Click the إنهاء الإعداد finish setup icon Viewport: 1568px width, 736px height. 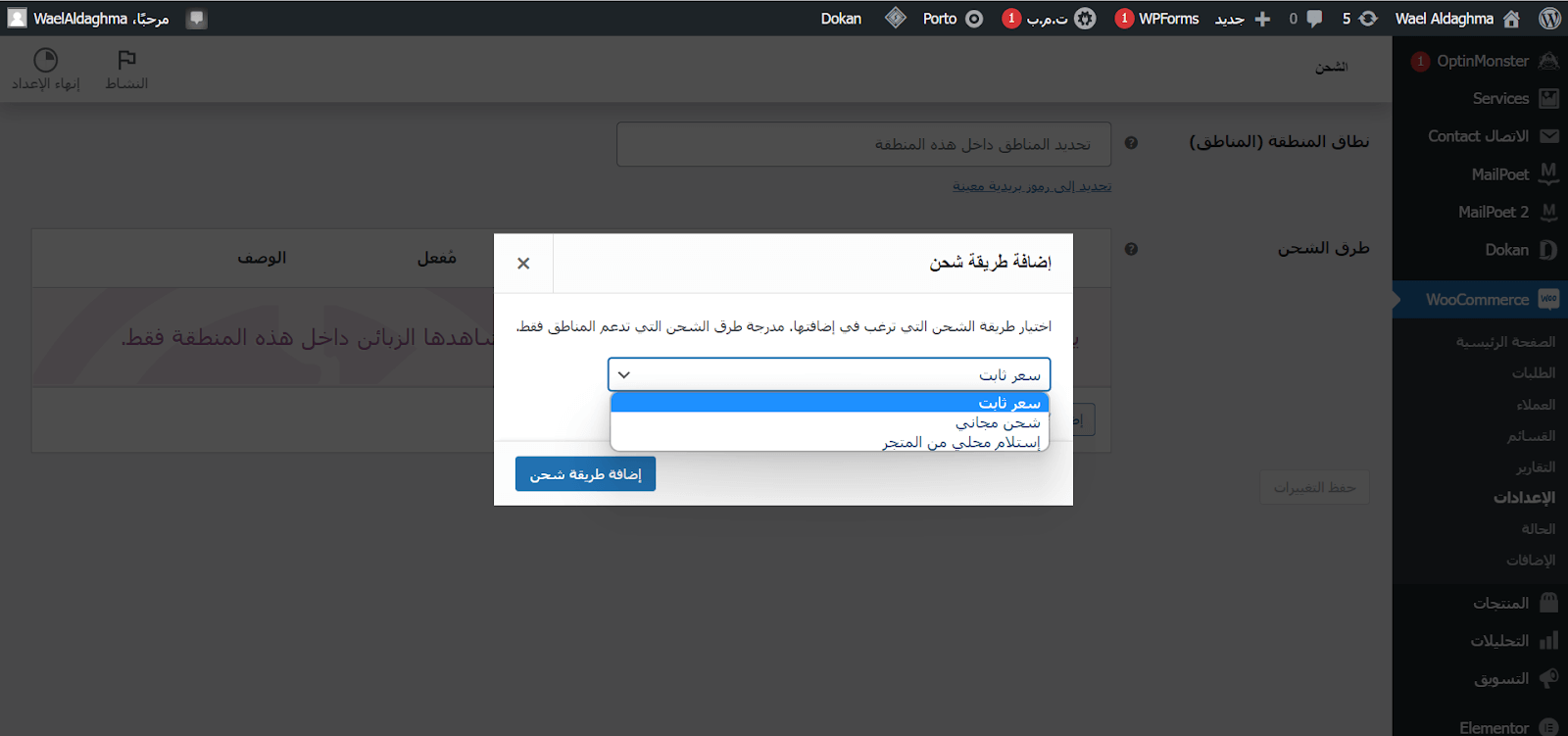click(46, 60)
